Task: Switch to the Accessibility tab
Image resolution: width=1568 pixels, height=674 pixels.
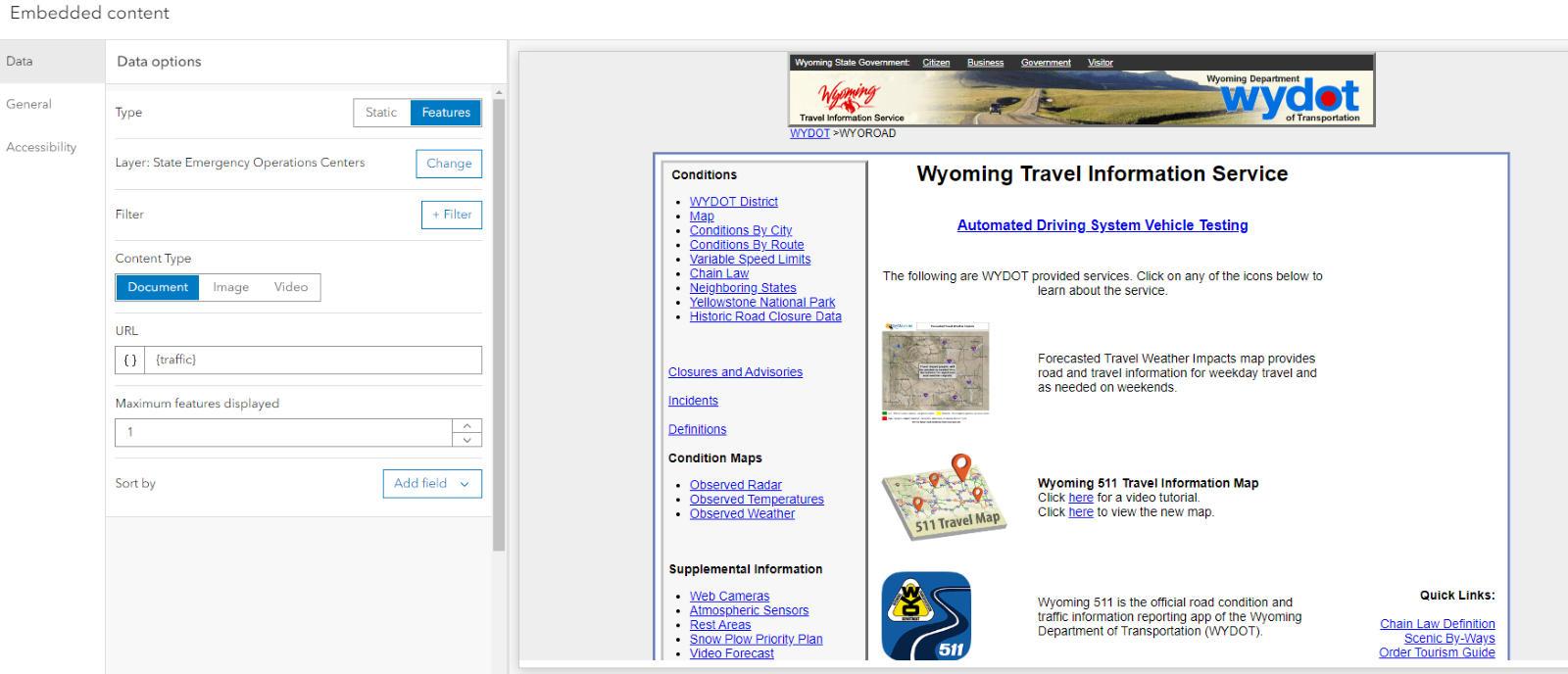Action: (x=52, y=147)
